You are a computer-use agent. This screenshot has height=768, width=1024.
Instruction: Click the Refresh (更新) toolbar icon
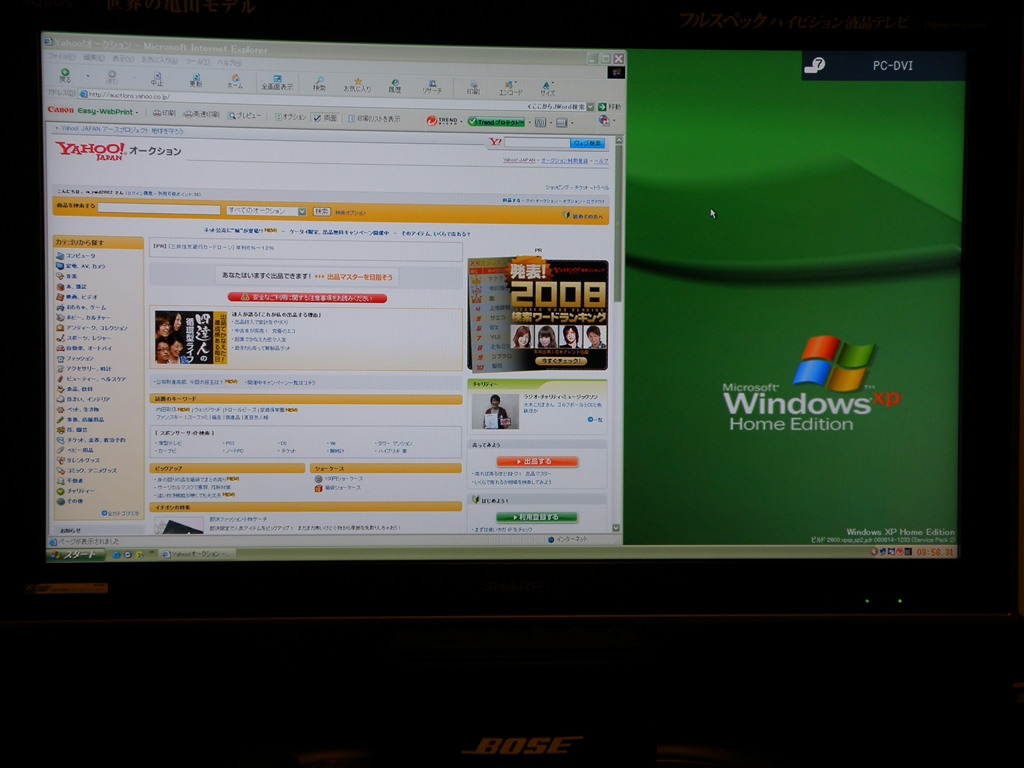pos(196,80)
